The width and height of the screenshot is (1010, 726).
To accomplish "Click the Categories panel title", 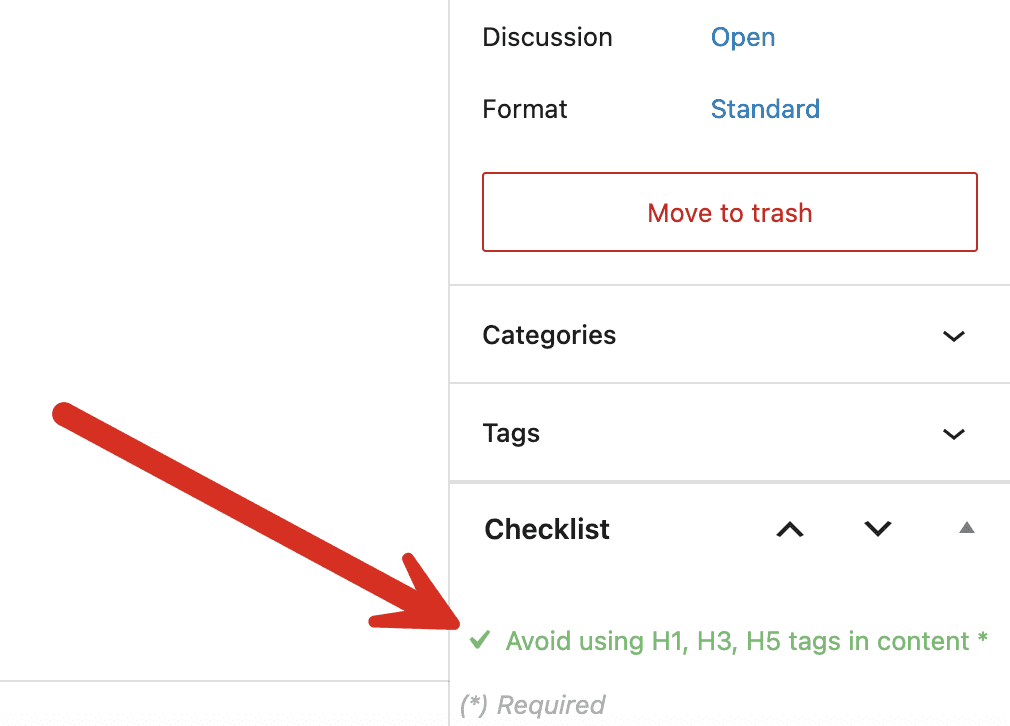I will click(549, 335).
